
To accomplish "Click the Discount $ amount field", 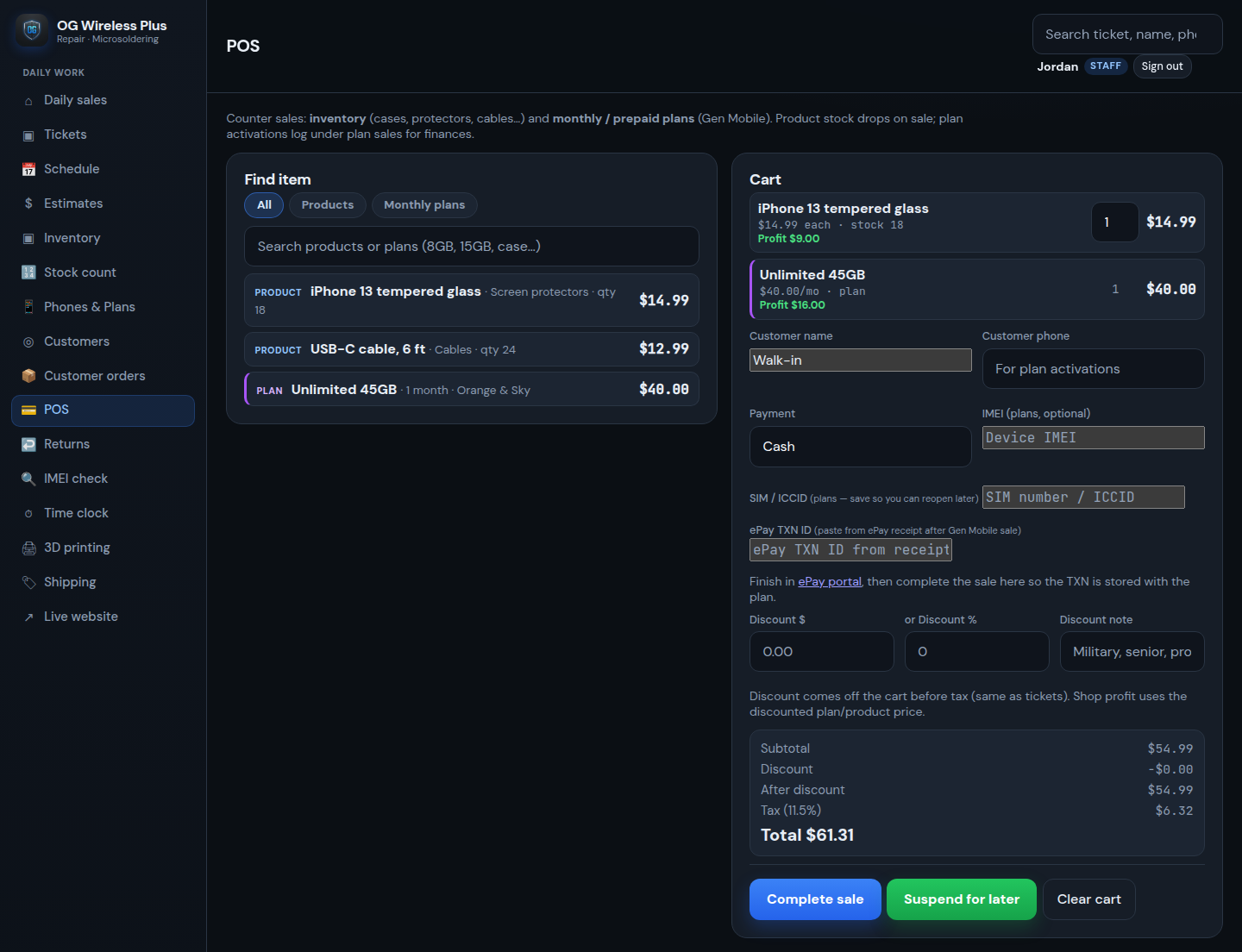I will pos(822,652).
